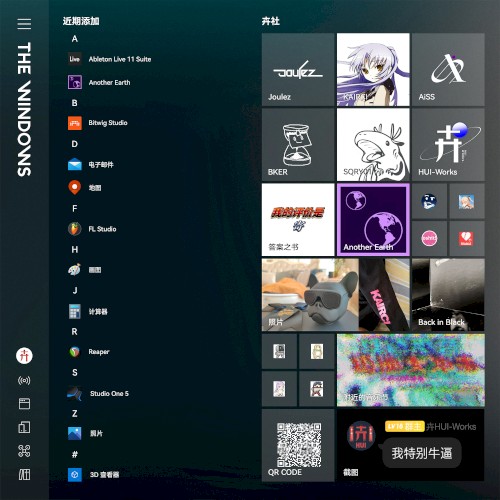Viewport: 500px width, 500px height.
Task: Open Reaper from the app list
Action: (x=89, y=352)
